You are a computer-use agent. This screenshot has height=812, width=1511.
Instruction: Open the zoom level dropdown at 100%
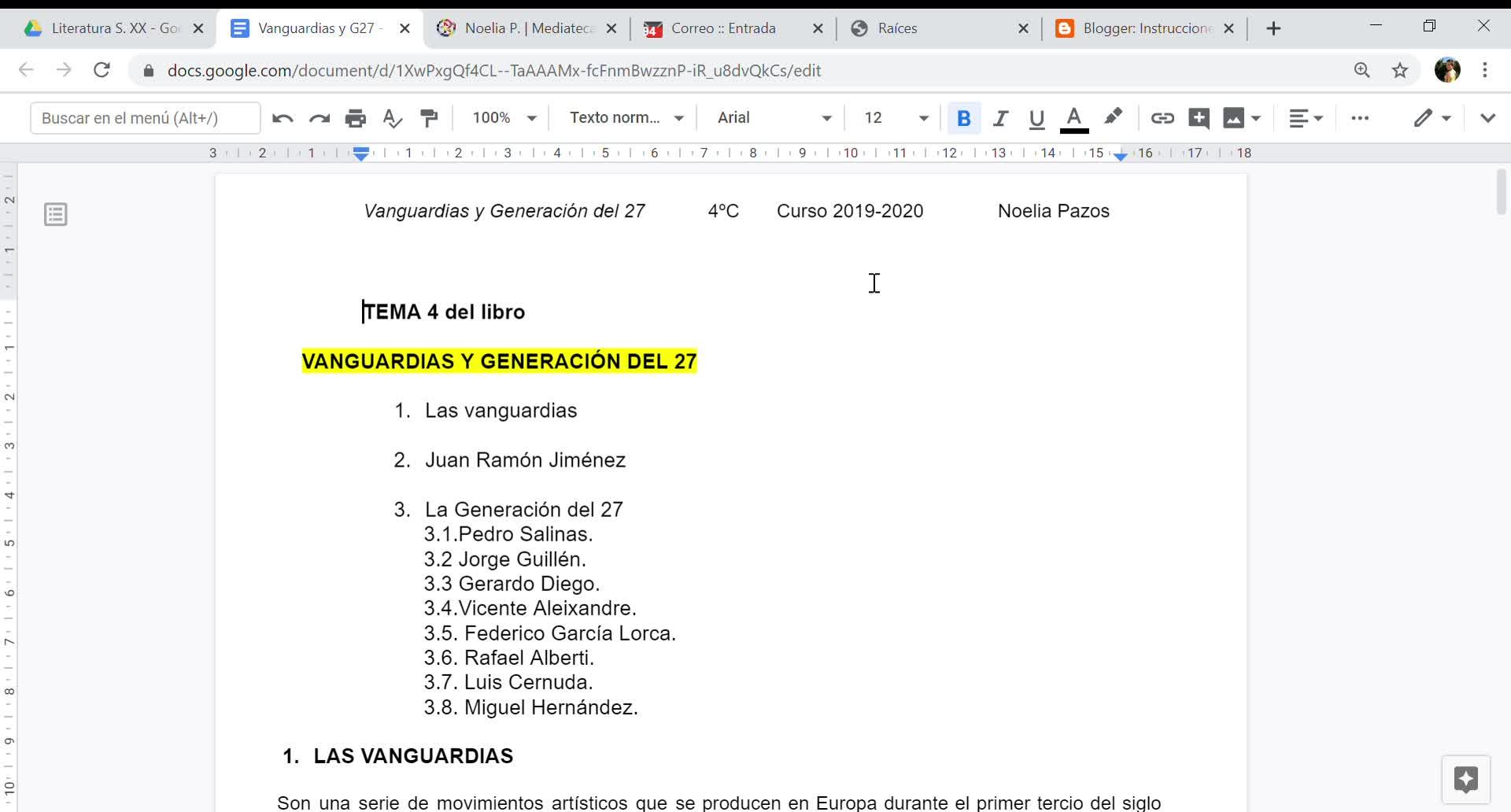point(504,118)
